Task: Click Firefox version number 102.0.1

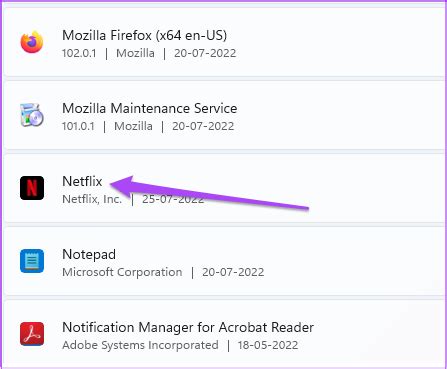Action: point(79,53)
